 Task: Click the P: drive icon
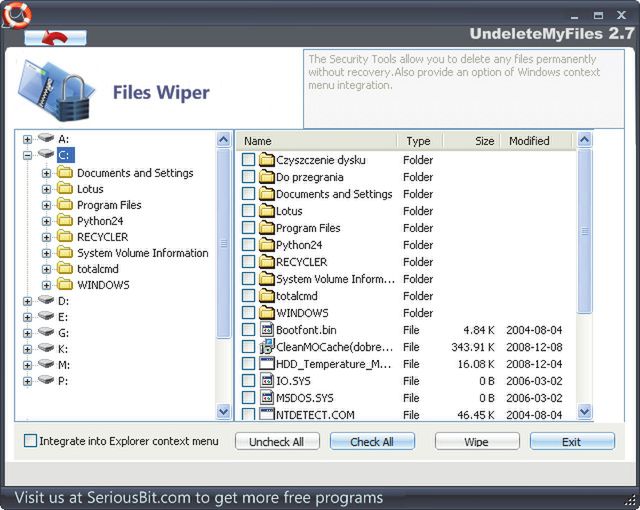click(x=46, y=380)
